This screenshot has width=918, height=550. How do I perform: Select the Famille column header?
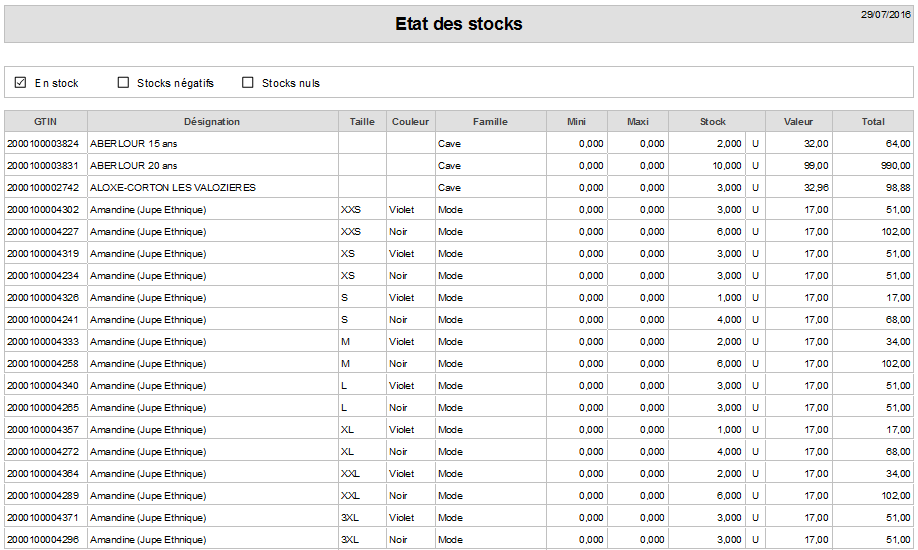pyautogui.click(x=491, y=121)
